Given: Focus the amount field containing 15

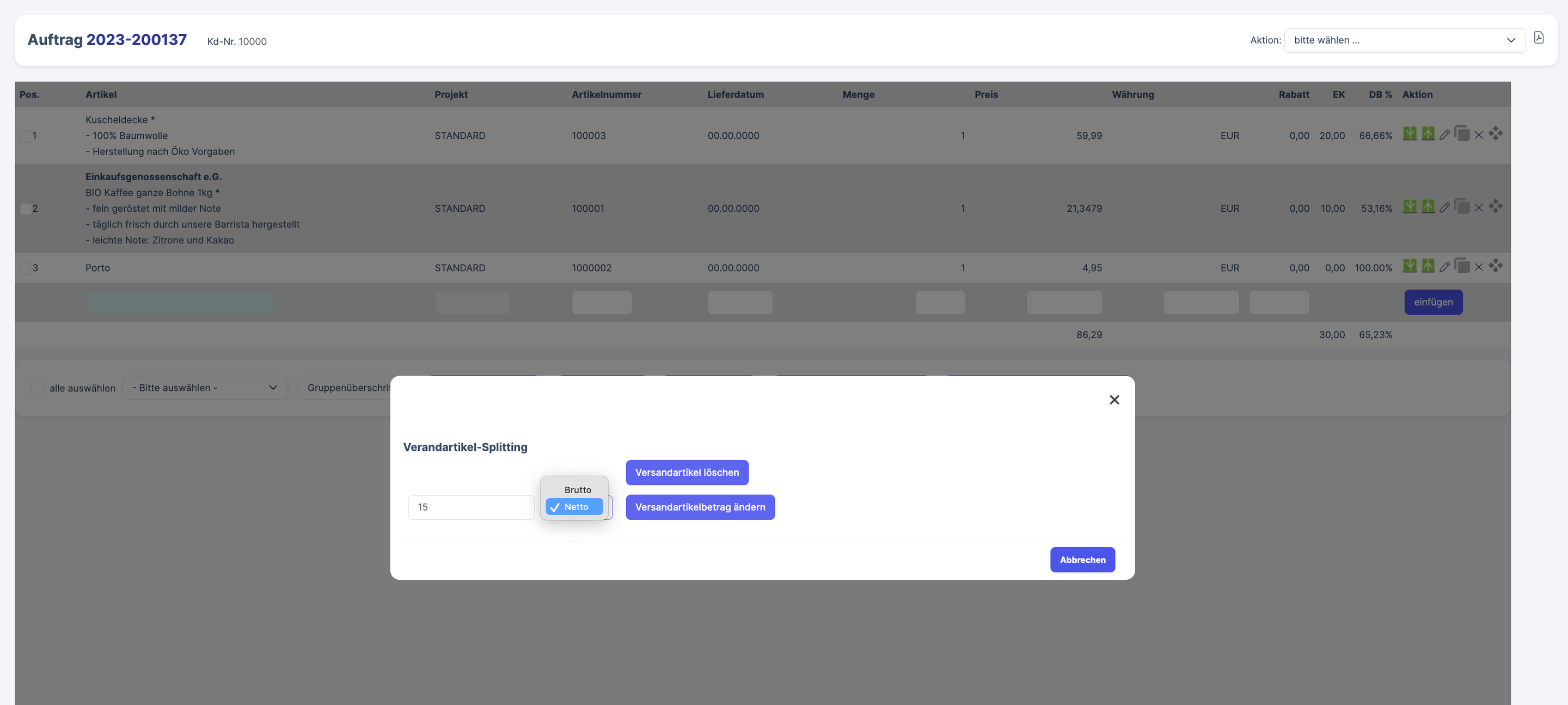Looking at the screenshot, I should pos(470,507).
